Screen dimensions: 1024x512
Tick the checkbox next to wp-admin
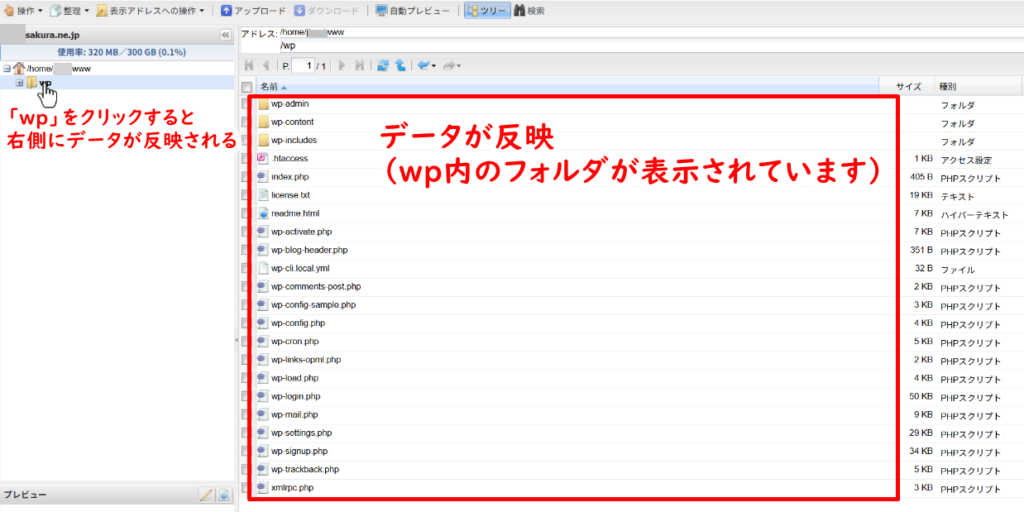click(x=247, y=104)
